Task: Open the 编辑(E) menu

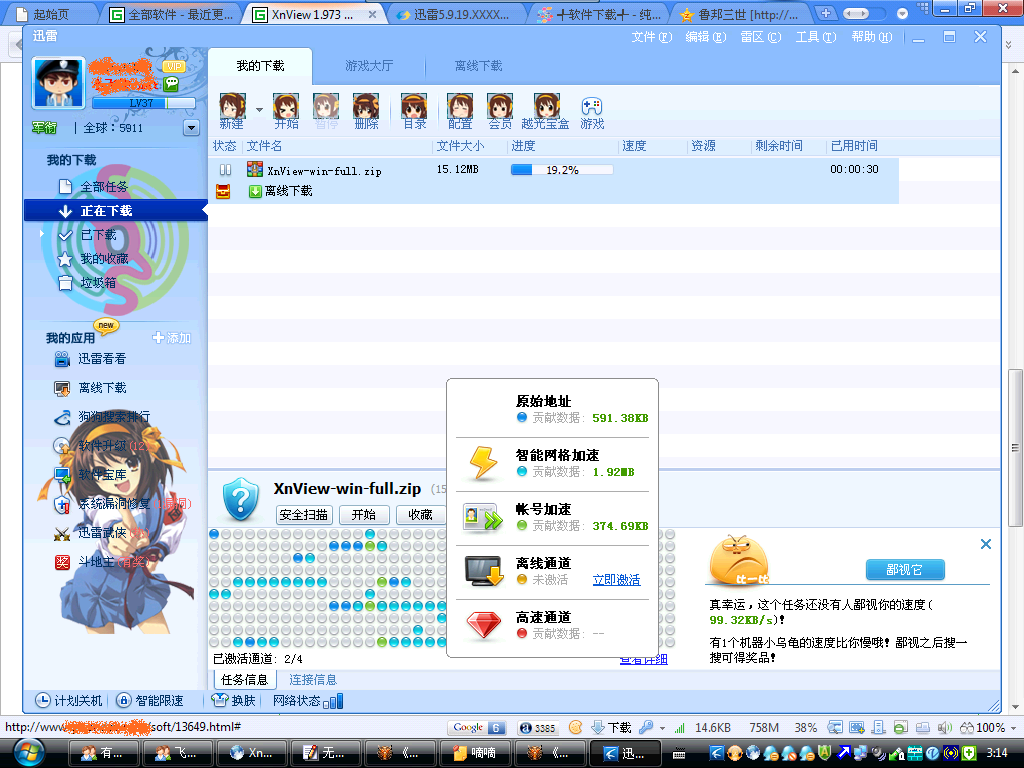Action: pyautogui.click(x=706, y=37)
